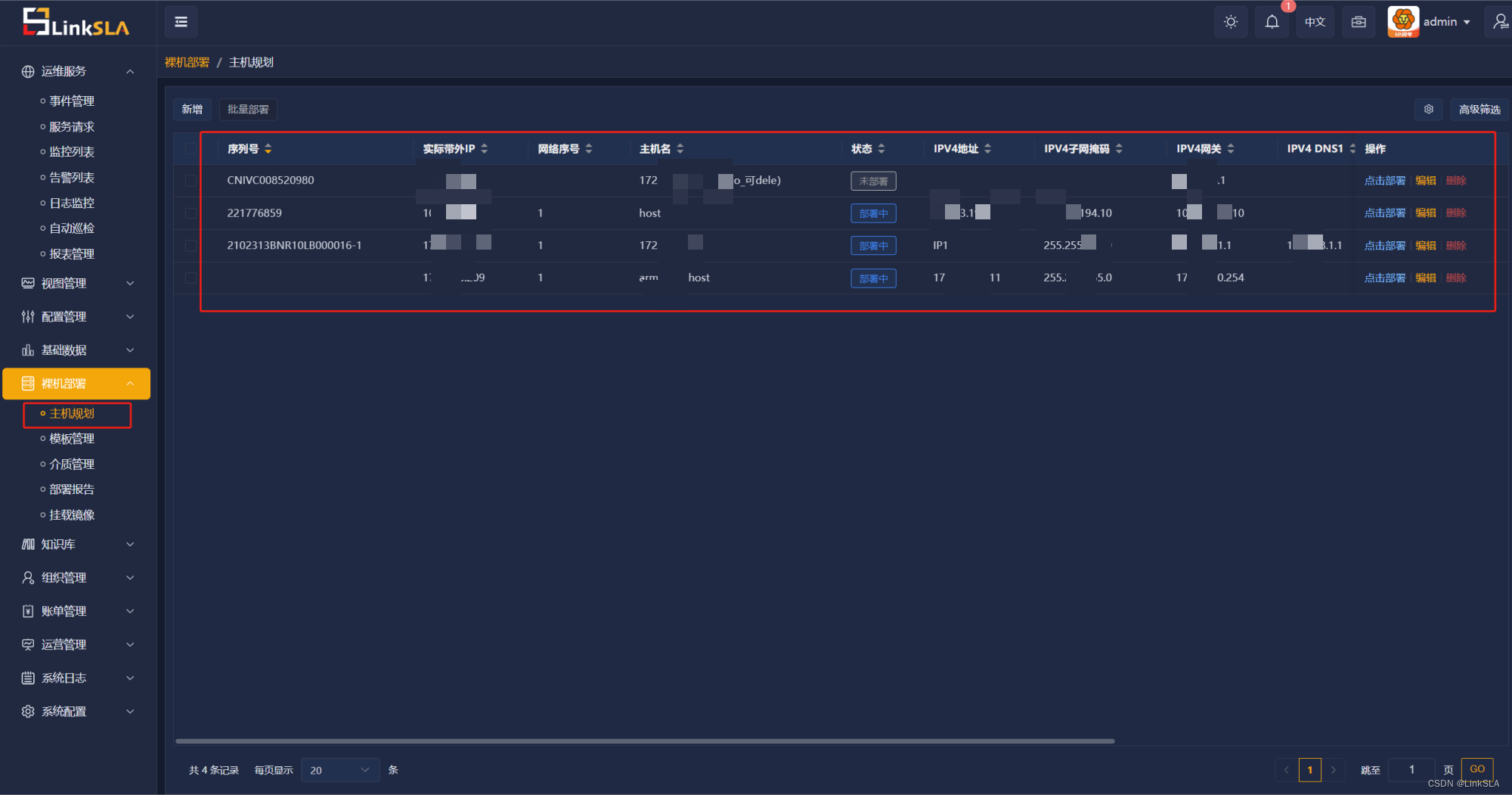Viewport: 1512px width, 795px height.
Task: Click the horizontal table scrollbar
Action: coord(645,741)
